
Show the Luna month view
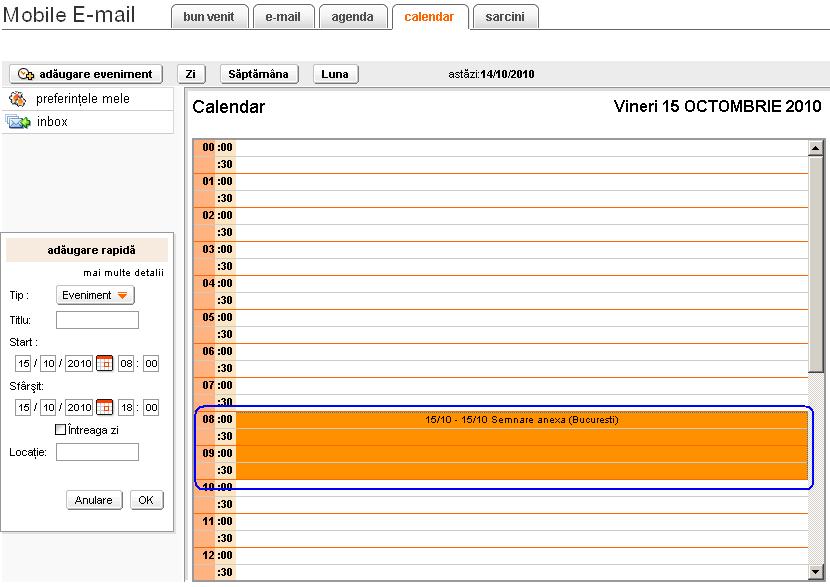coord(335,74)
